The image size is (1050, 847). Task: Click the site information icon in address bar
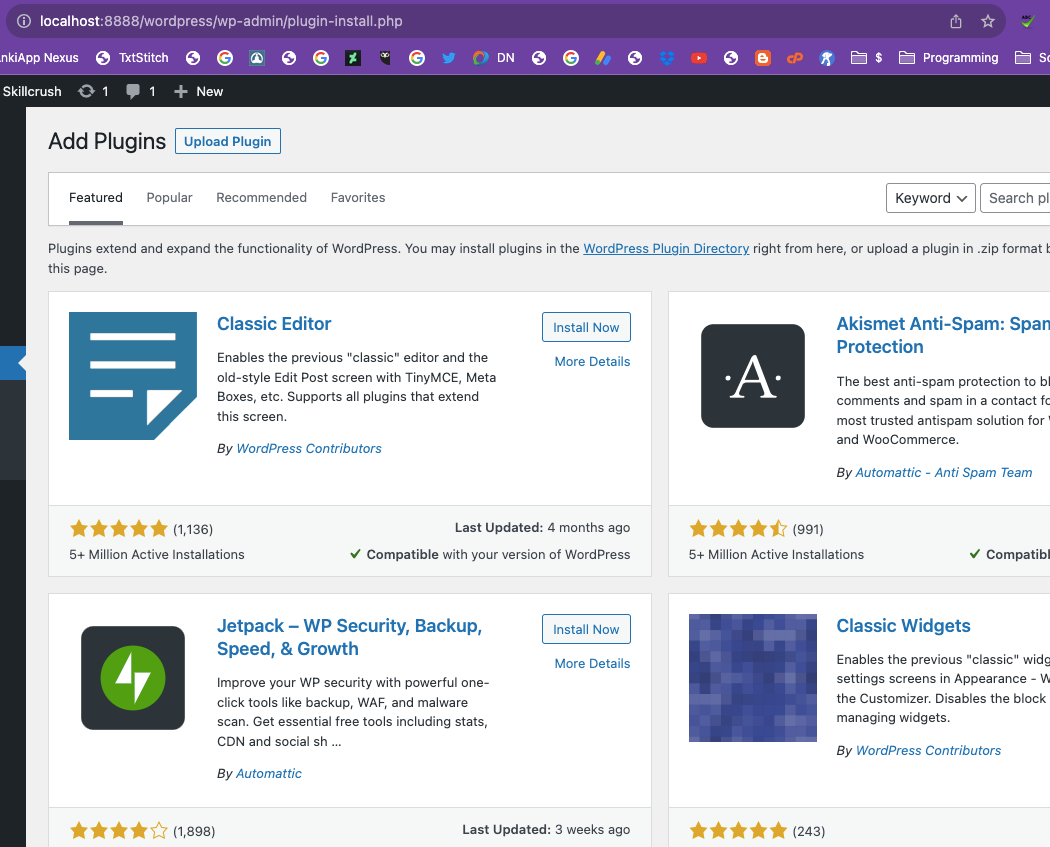(x=23, y=21)
